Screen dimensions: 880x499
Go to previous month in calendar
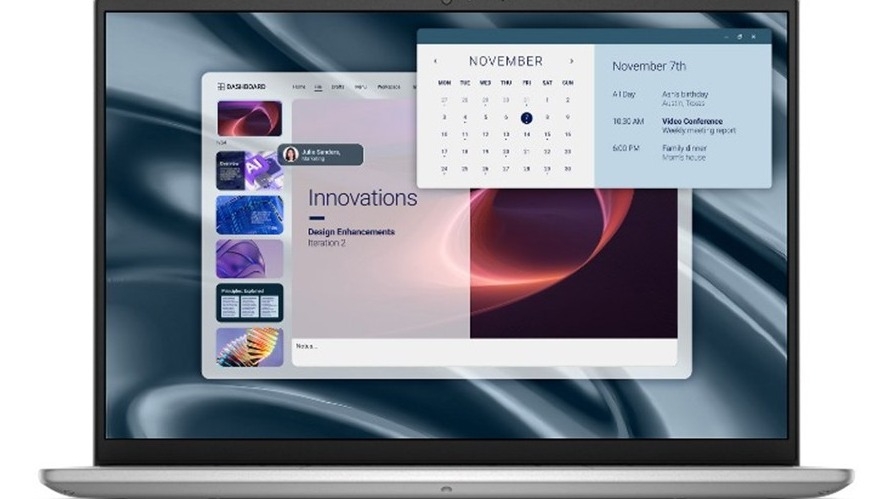(436, 61)
